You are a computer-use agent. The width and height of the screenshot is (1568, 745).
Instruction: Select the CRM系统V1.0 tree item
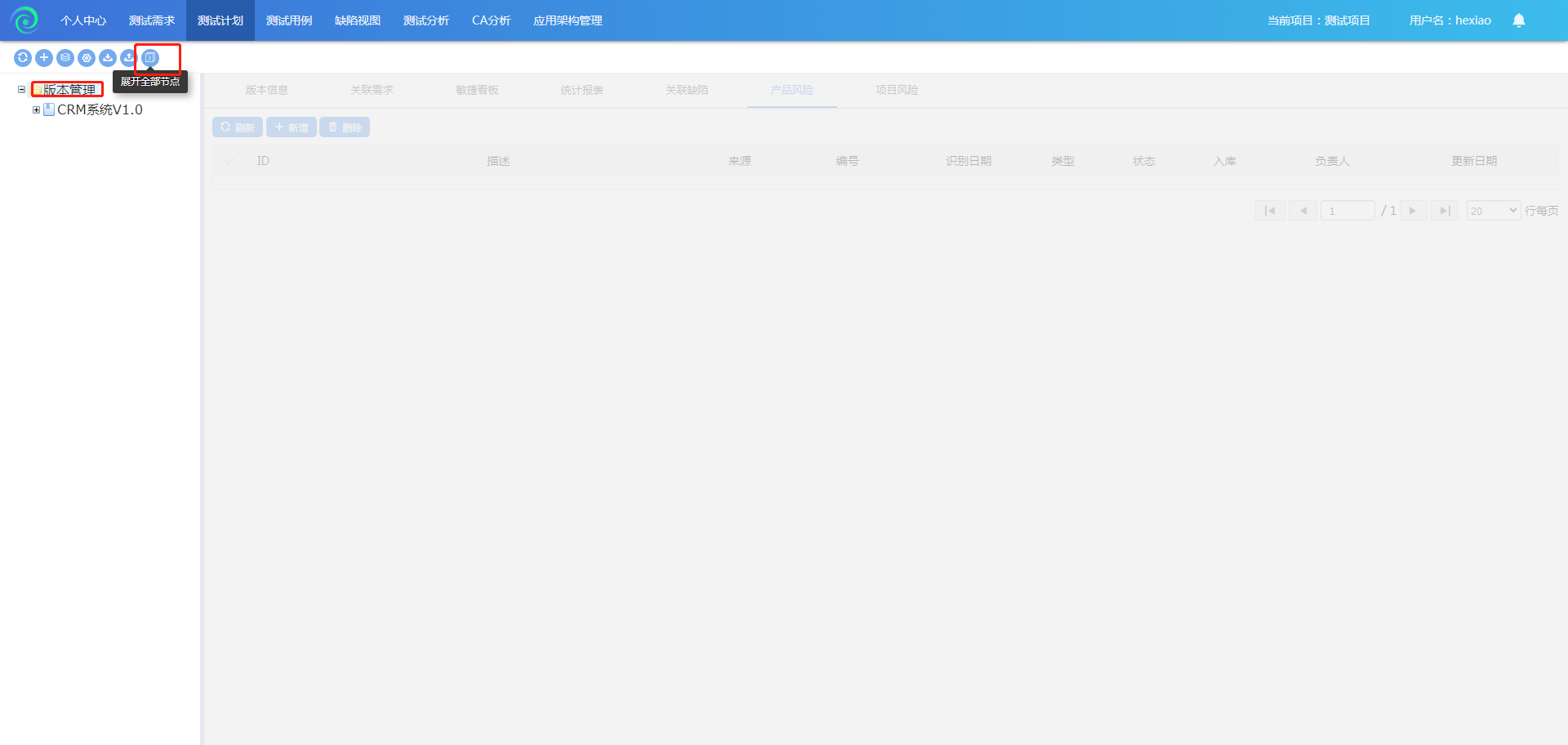(100, 109)
